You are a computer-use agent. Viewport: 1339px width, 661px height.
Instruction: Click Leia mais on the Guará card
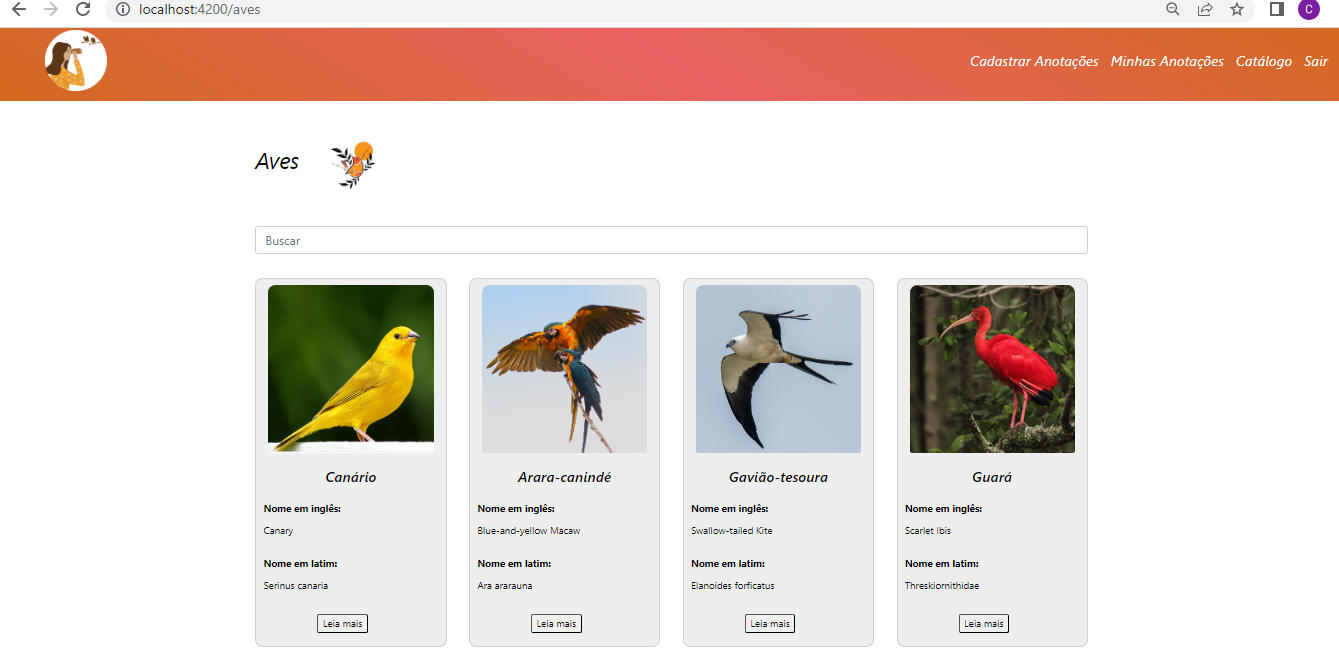pyautogui.click(x=984, y=623)
